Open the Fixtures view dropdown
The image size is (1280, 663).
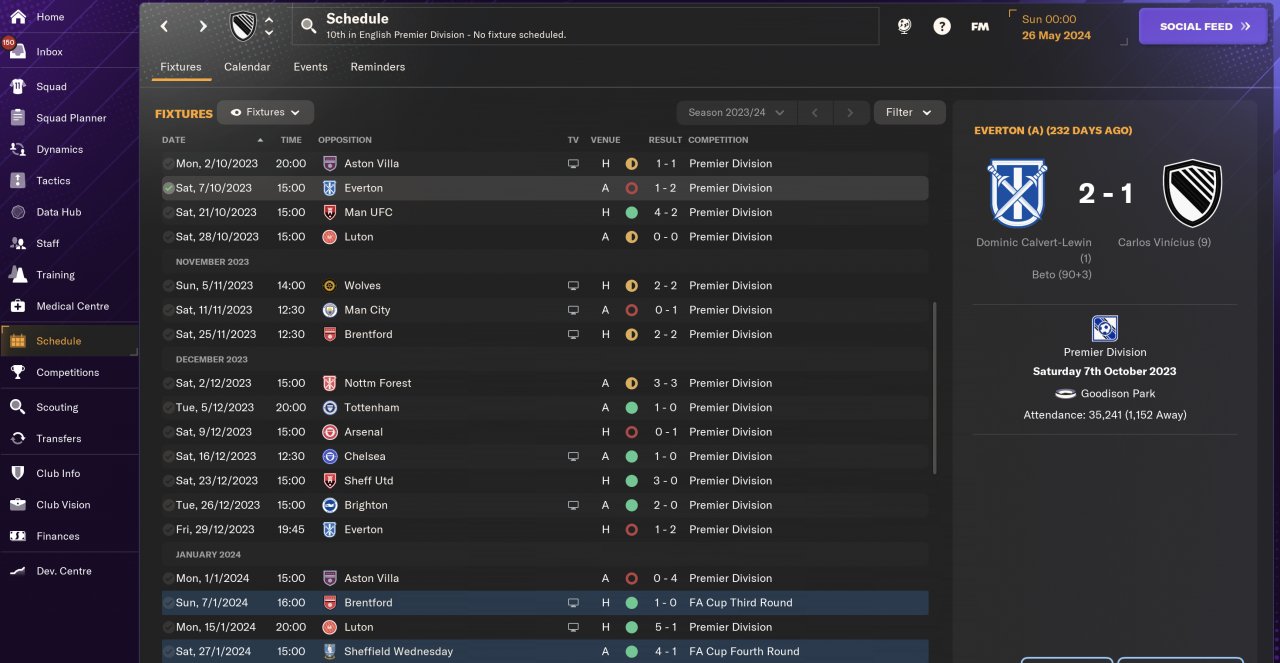click(265, 113)
